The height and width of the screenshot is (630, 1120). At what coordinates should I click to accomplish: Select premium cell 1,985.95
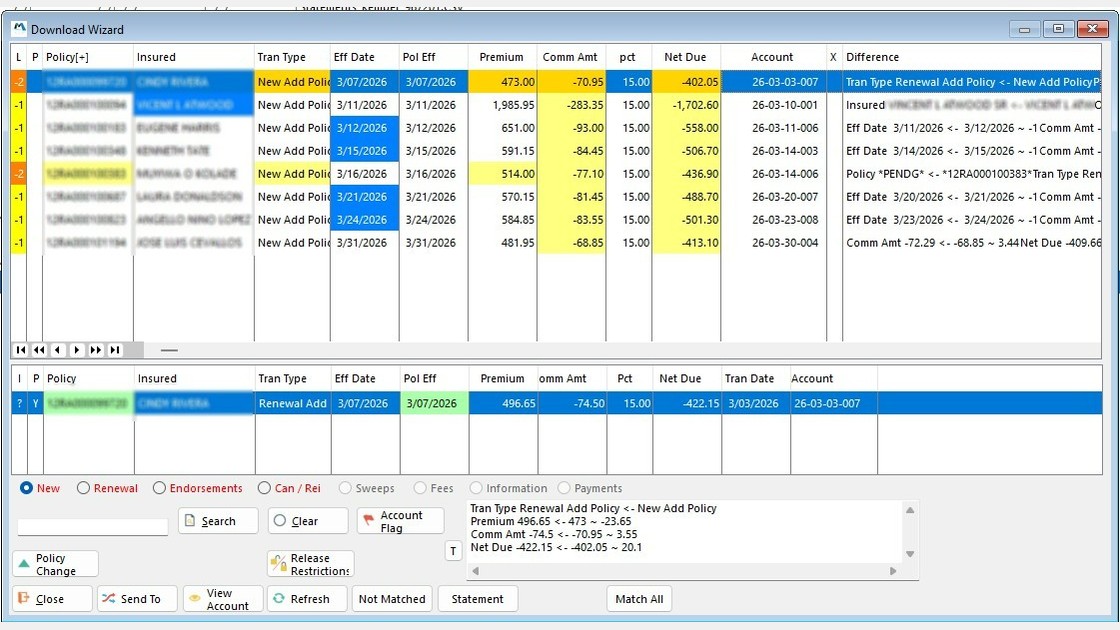[502, 105]
